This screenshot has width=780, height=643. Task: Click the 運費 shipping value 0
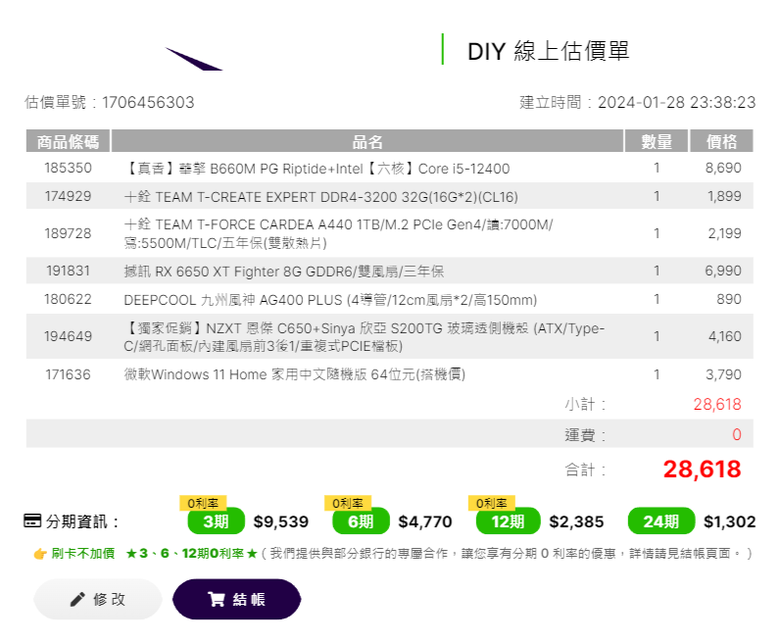(737, 435)
